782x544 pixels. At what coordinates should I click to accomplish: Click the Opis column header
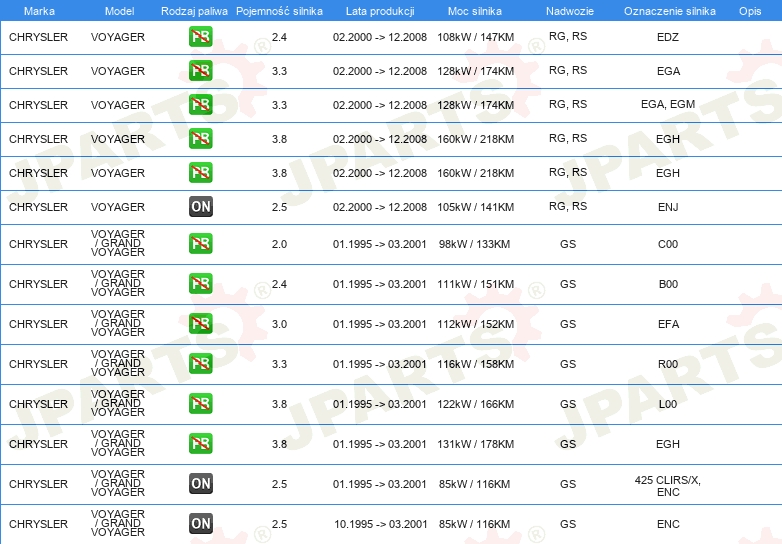tap(750, 11)
